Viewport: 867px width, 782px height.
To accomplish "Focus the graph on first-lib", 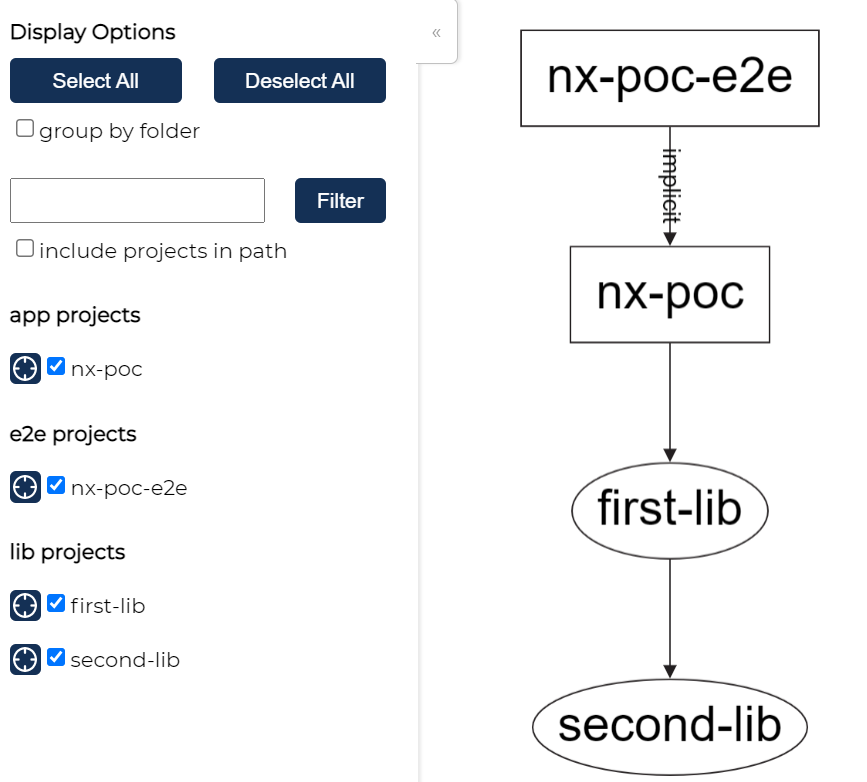I will (x=25, y=605).
